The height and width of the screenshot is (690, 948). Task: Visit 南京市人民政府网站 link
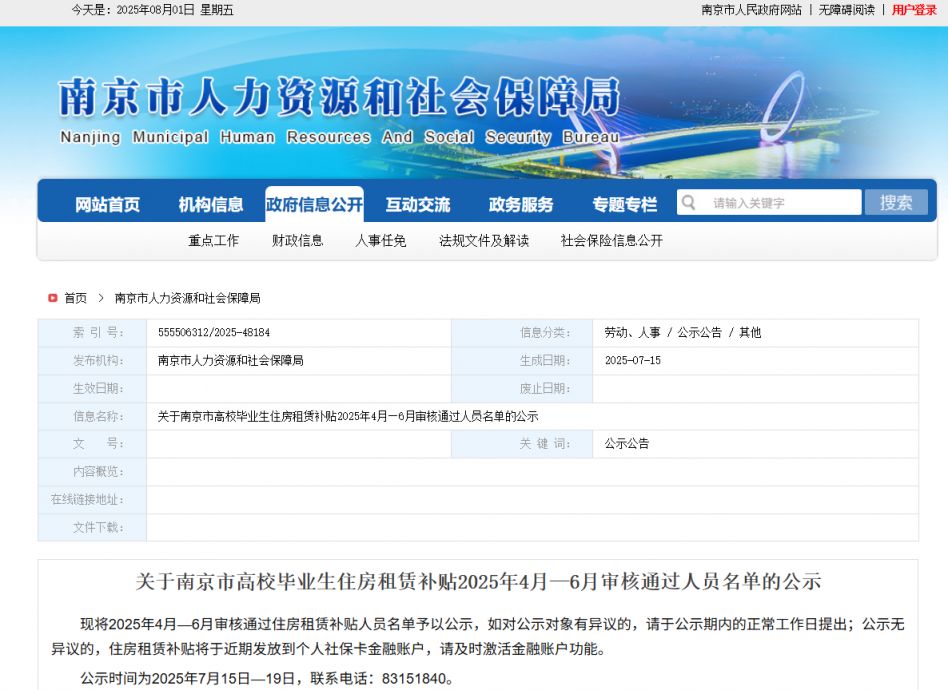click(x=752, y=10)
